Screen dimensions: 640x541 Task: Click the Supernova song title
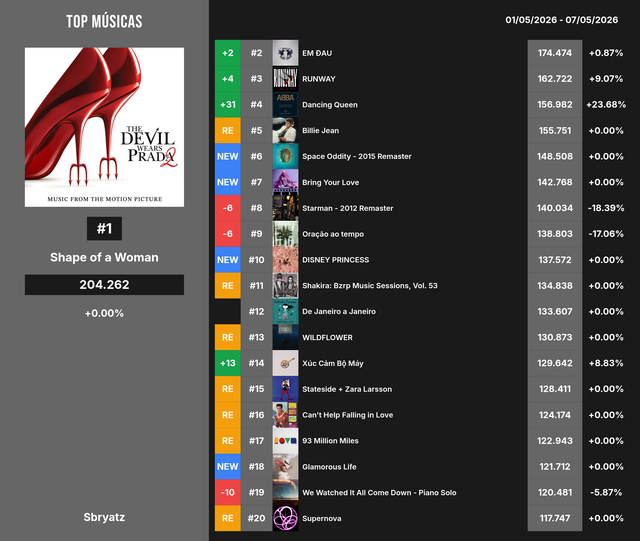[x=322, y=519]
